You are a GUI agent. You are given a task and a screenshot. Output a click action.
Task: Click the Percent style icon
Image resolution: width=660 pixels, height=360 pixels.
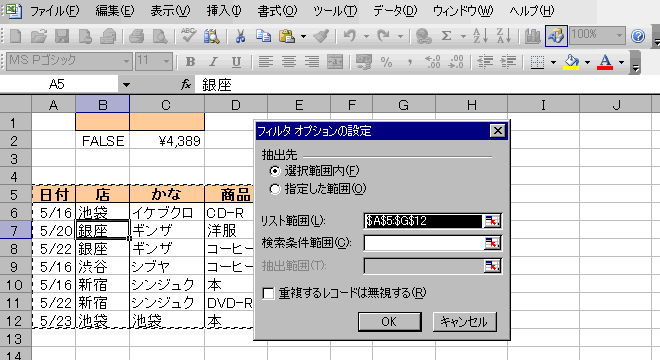pyautogui.click(x=386, y=62)
